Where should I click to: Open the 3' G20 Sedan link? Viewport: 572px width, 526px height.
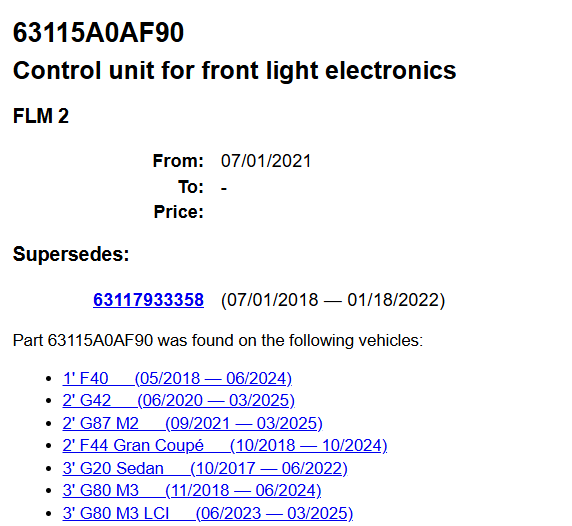tap(205, 468)
